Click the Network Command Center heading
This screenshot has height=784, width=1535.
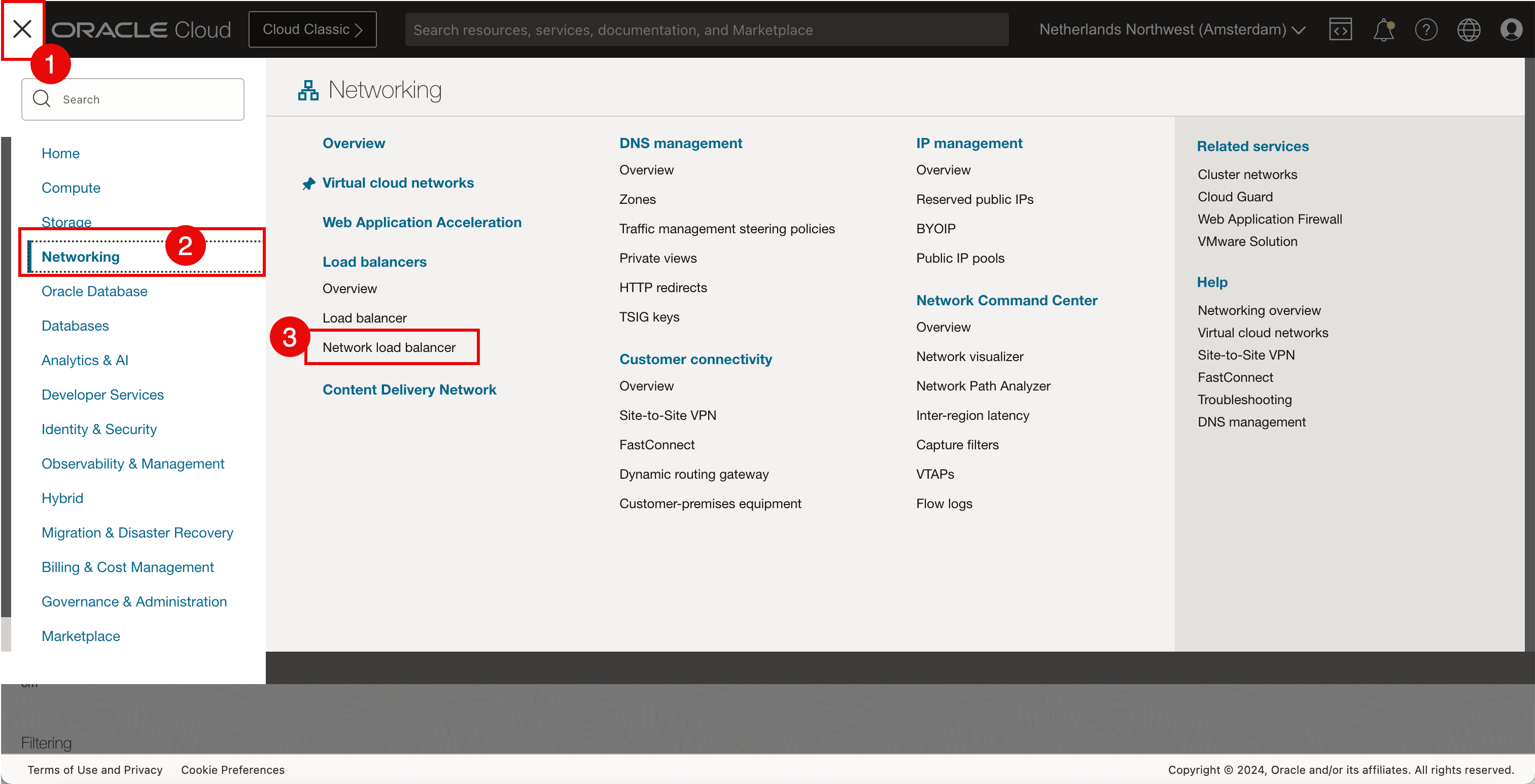(1006, 300)
